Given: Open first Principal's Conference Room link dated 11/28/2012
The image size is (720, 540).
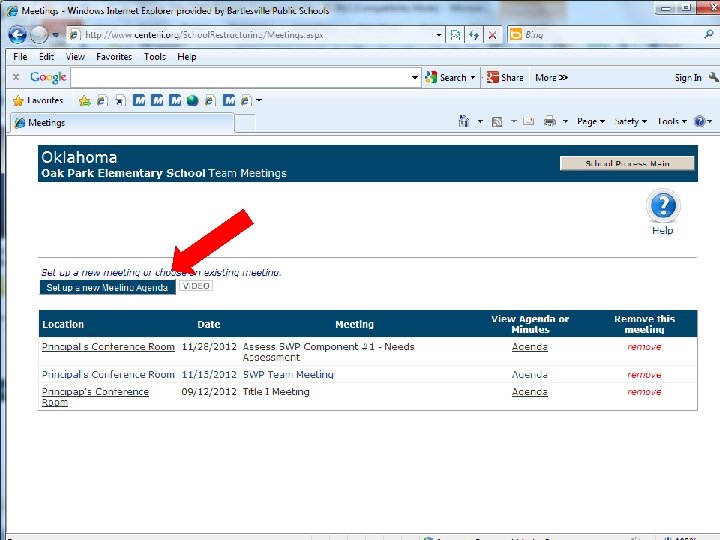Looking at the screenshot, I should 108,347.
